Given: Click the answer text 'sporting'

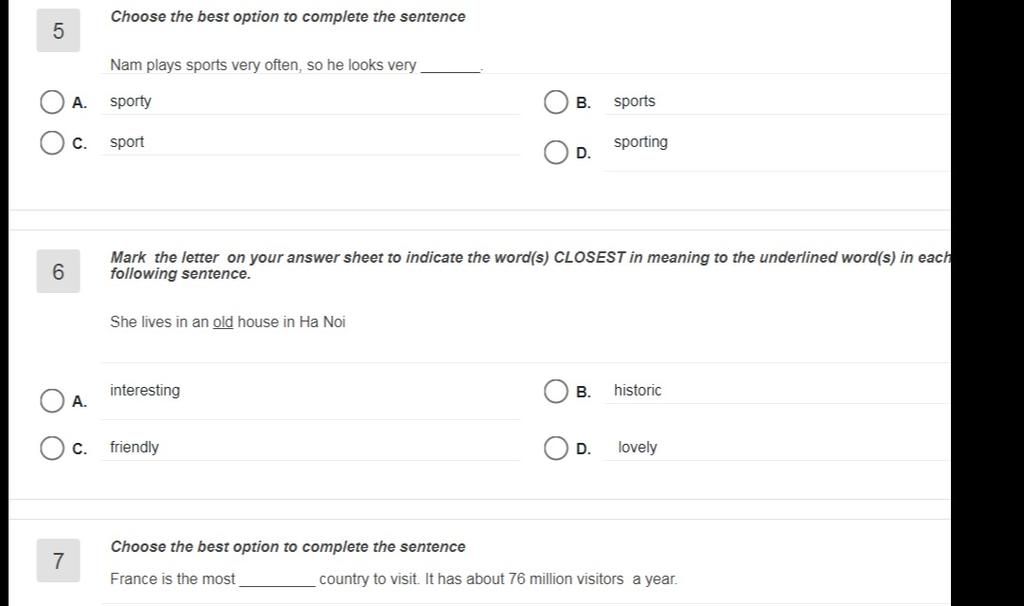Looking at the screenshot, I should (x=641, y=142).
